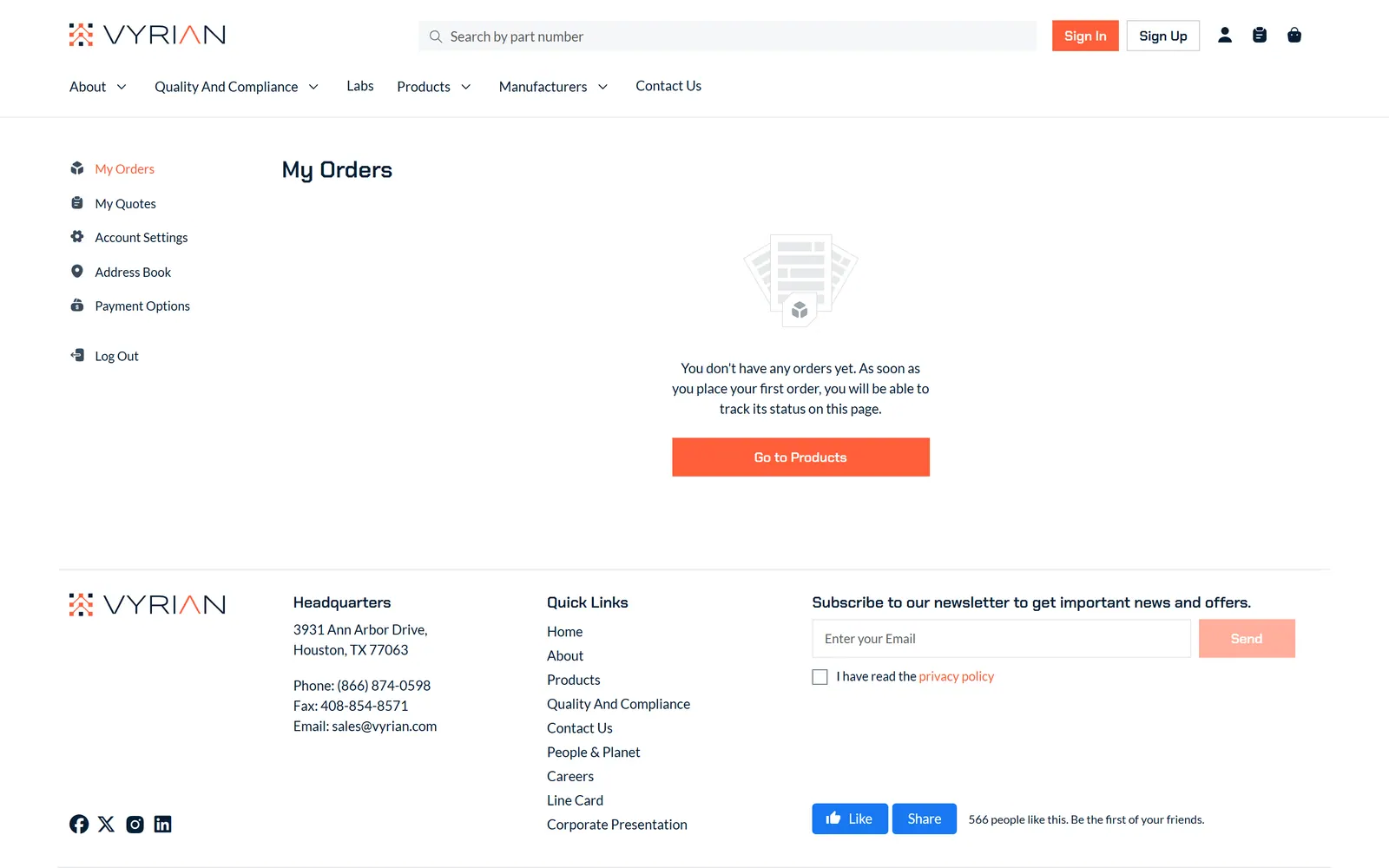The image size is (1389, 868).
Task: Click the search magnifier icon
Action: coord(436,36)
